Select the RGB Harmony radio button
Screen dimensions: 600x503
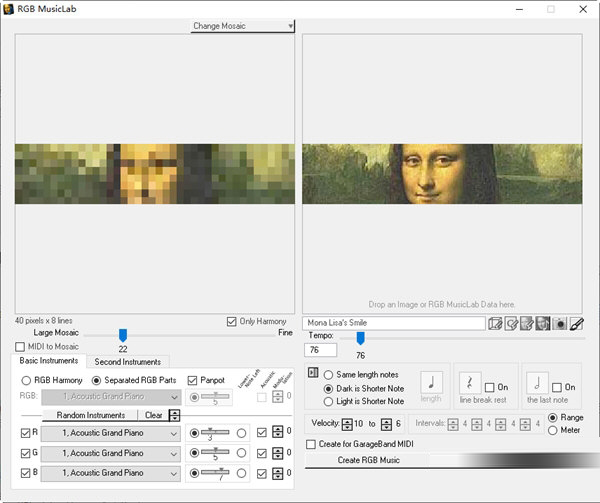pos(27,380)
